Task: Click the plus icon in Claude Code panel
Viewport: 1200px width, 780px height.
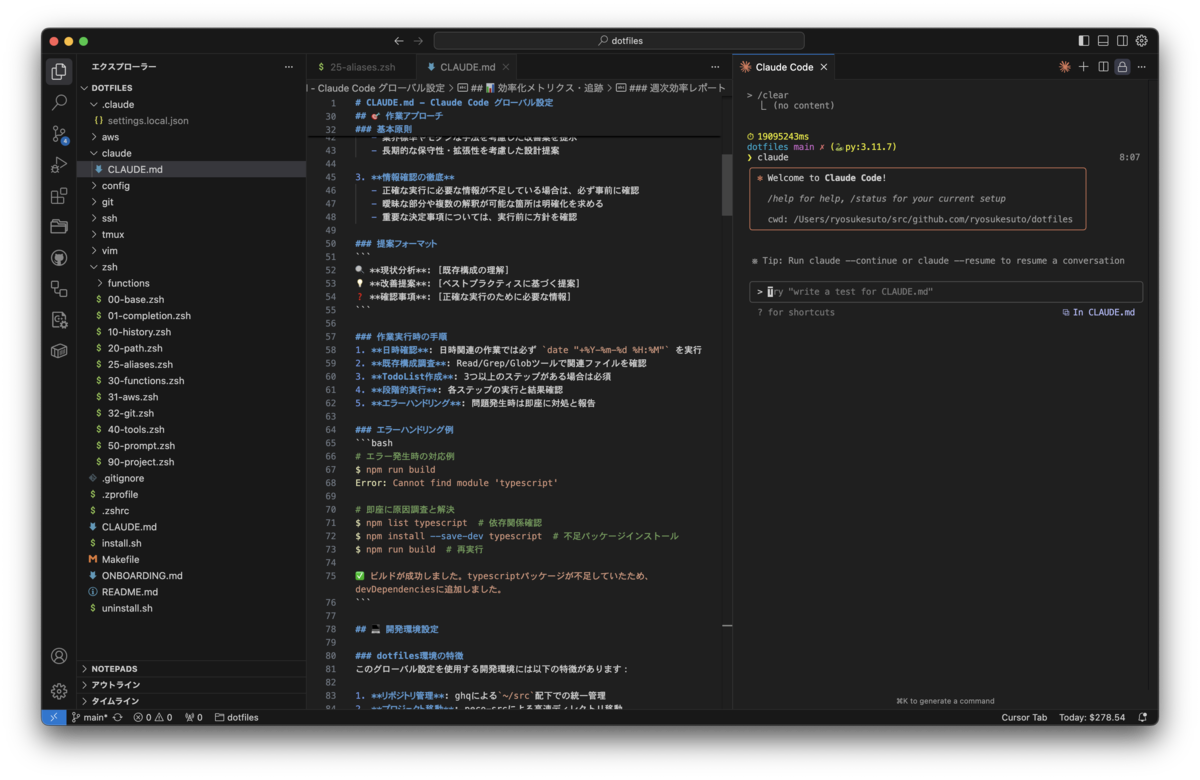Action: 1084,67
